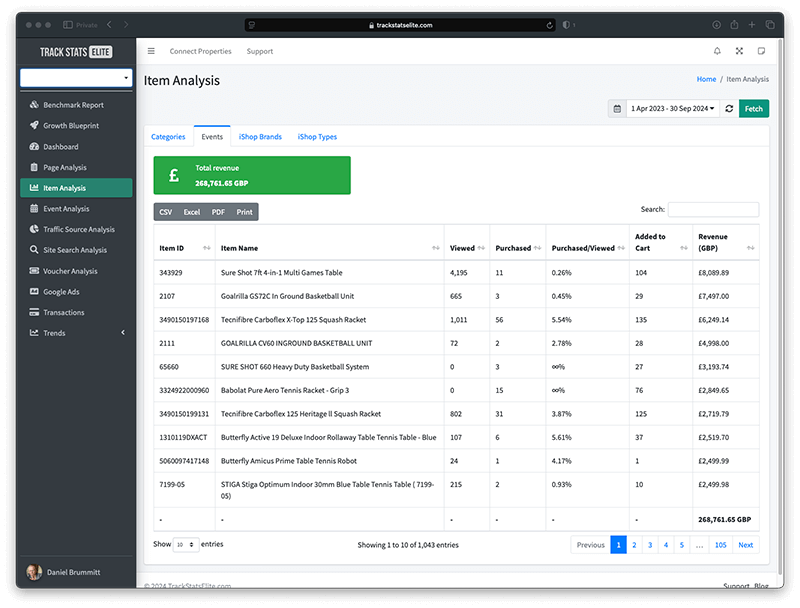Image resolution: width=800 pixels, height=608 pixels.
Task: Go back with browser back arrow
Action: click(x=109, y=24)
